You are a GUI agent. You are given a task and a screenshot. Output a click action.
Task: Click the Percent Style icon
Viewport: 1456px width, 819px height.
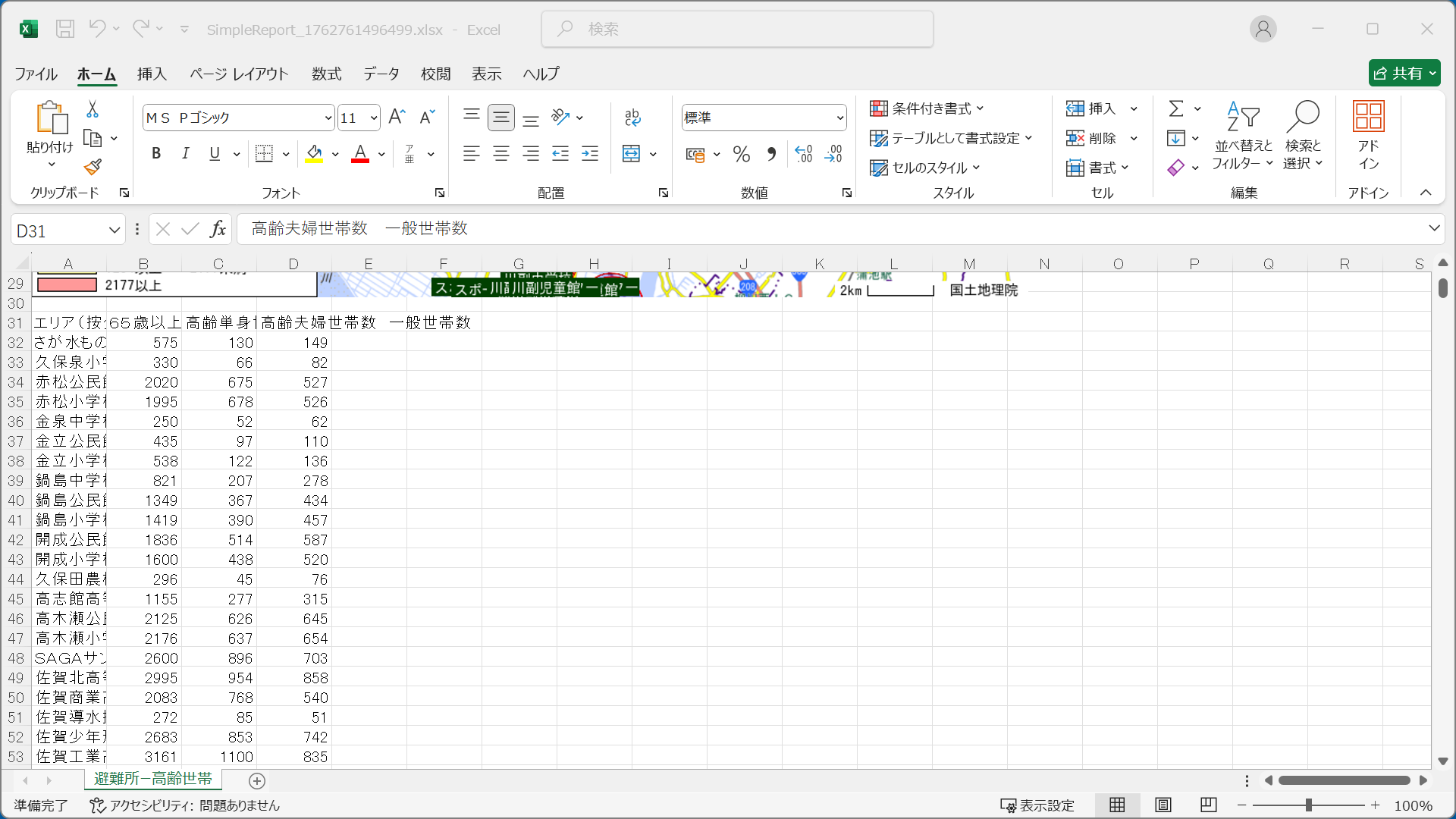(x=741, y=155)
